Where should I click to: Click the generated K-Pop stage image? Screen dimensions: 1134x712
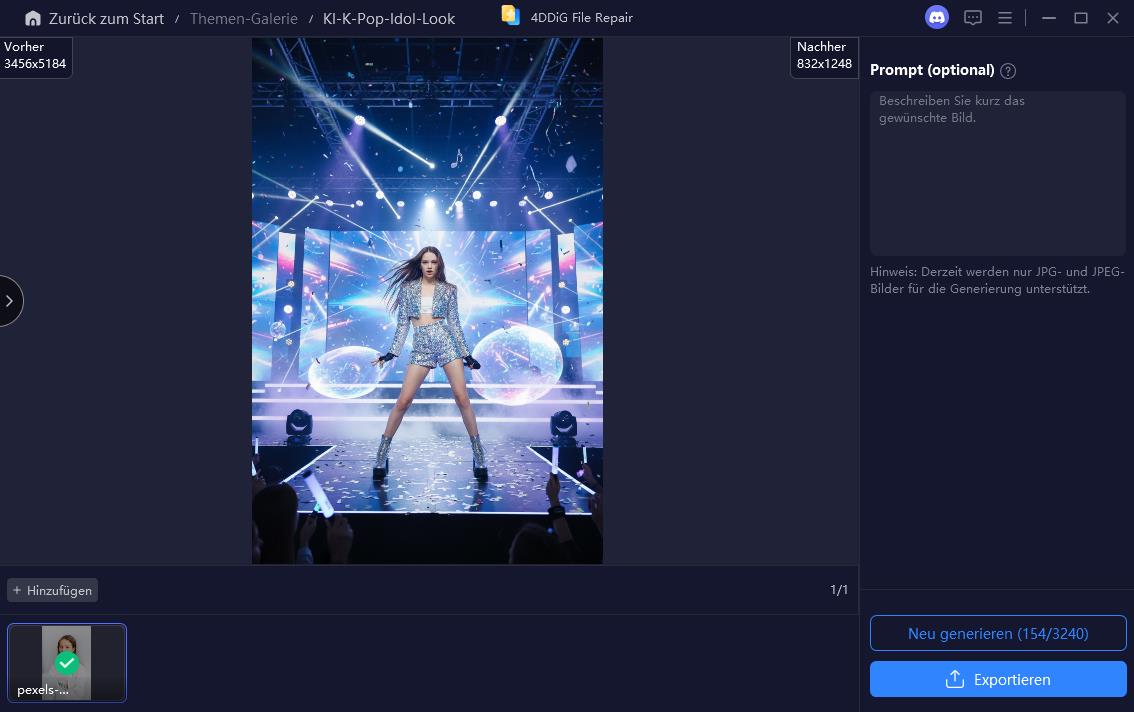pos(427,301)
